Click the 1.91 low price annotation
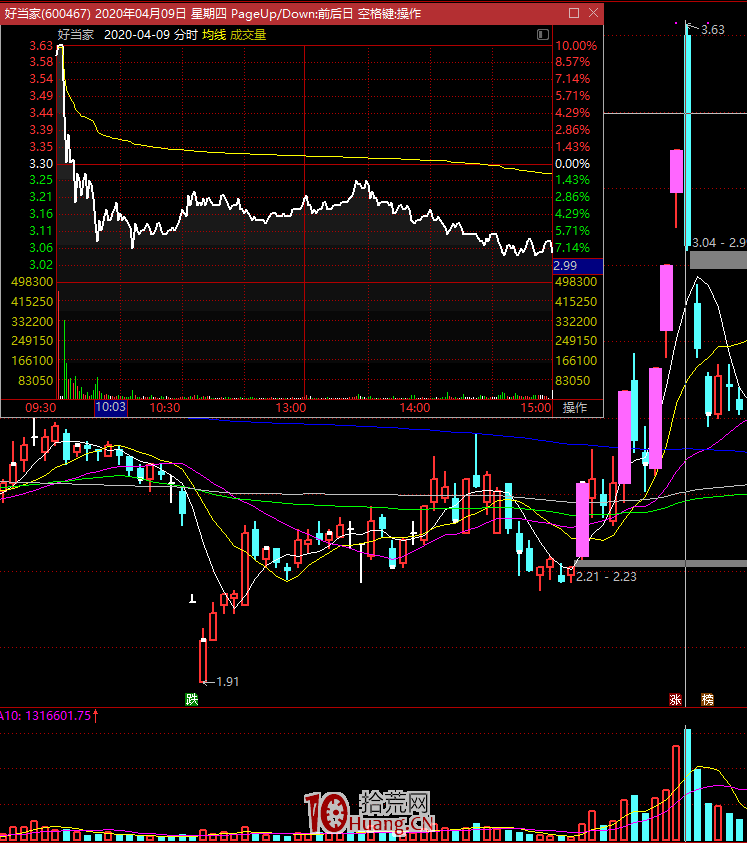The height and width of the screenshot is (843, 747). tap(227, 682)
